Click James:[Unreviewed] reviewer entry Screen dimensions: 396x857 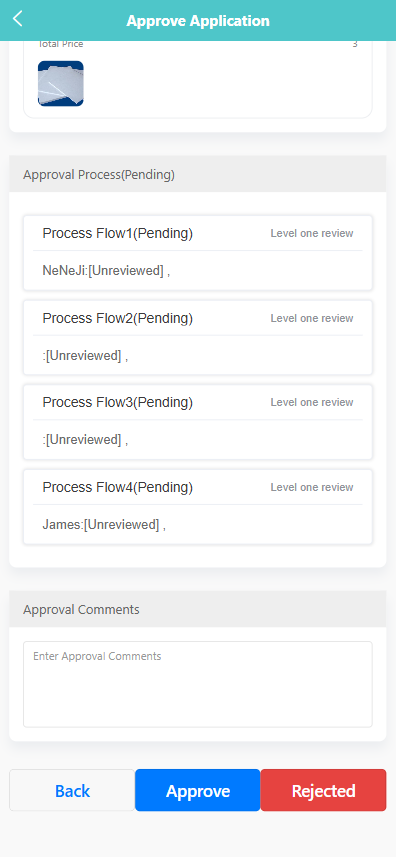[104, 525]
